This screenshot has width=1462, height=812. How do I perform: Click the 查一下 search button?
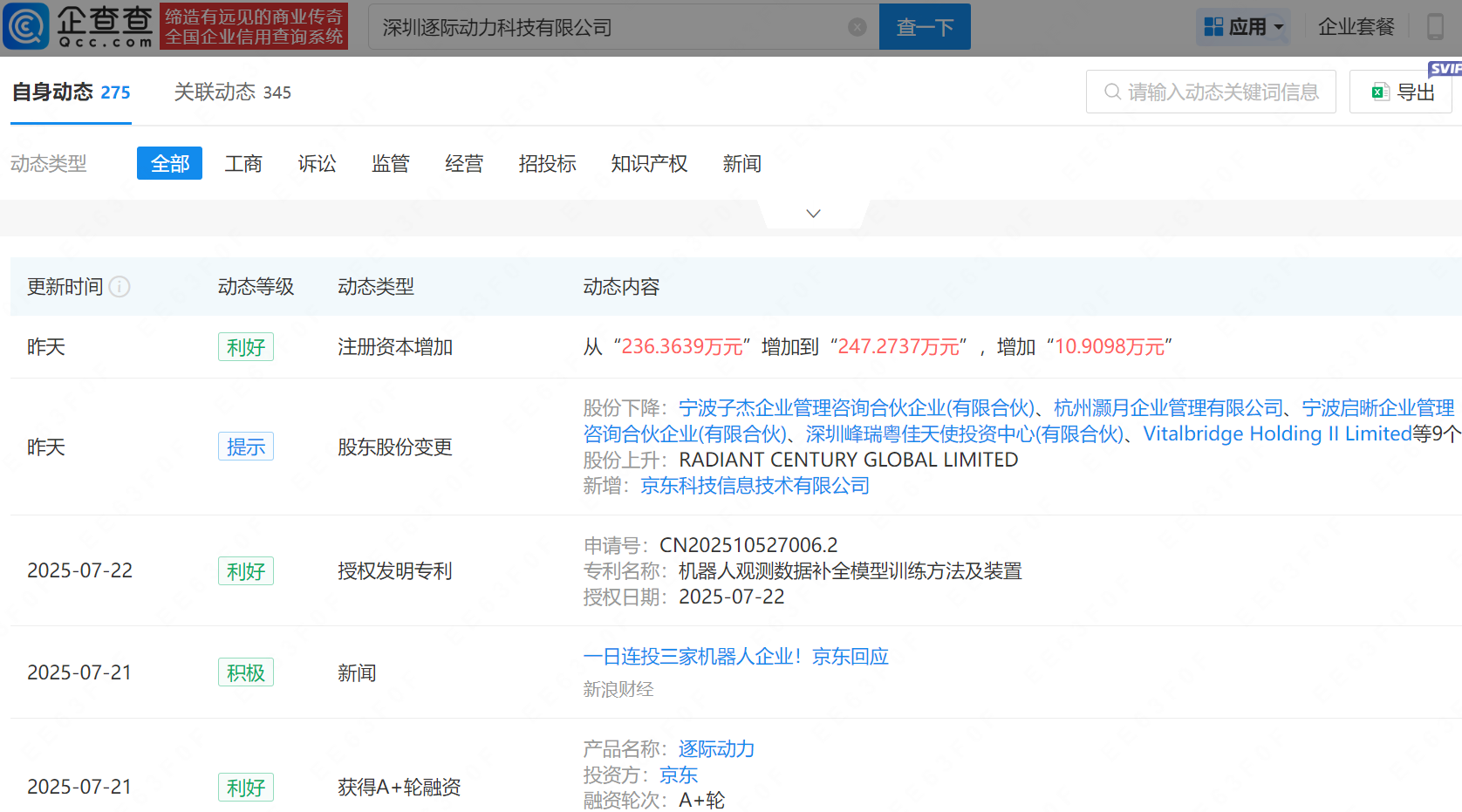(x=925, y=26)
